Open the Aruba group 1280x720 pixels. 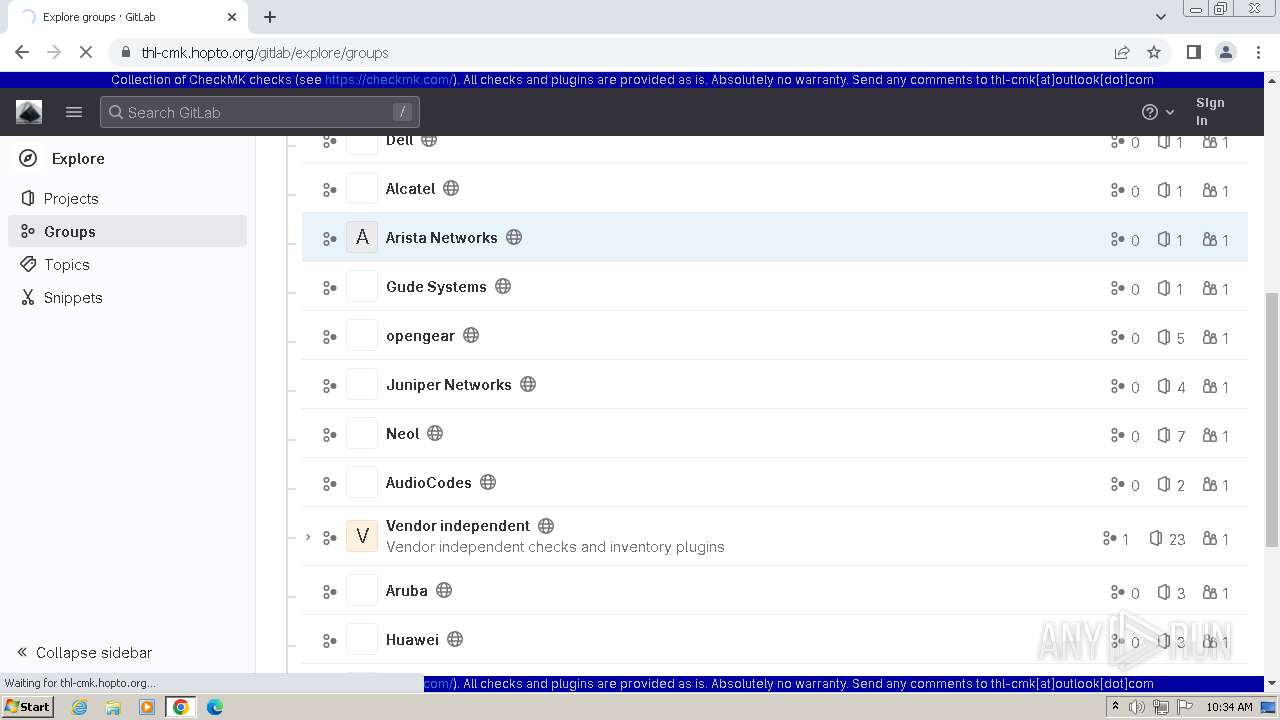pos(407,590)
